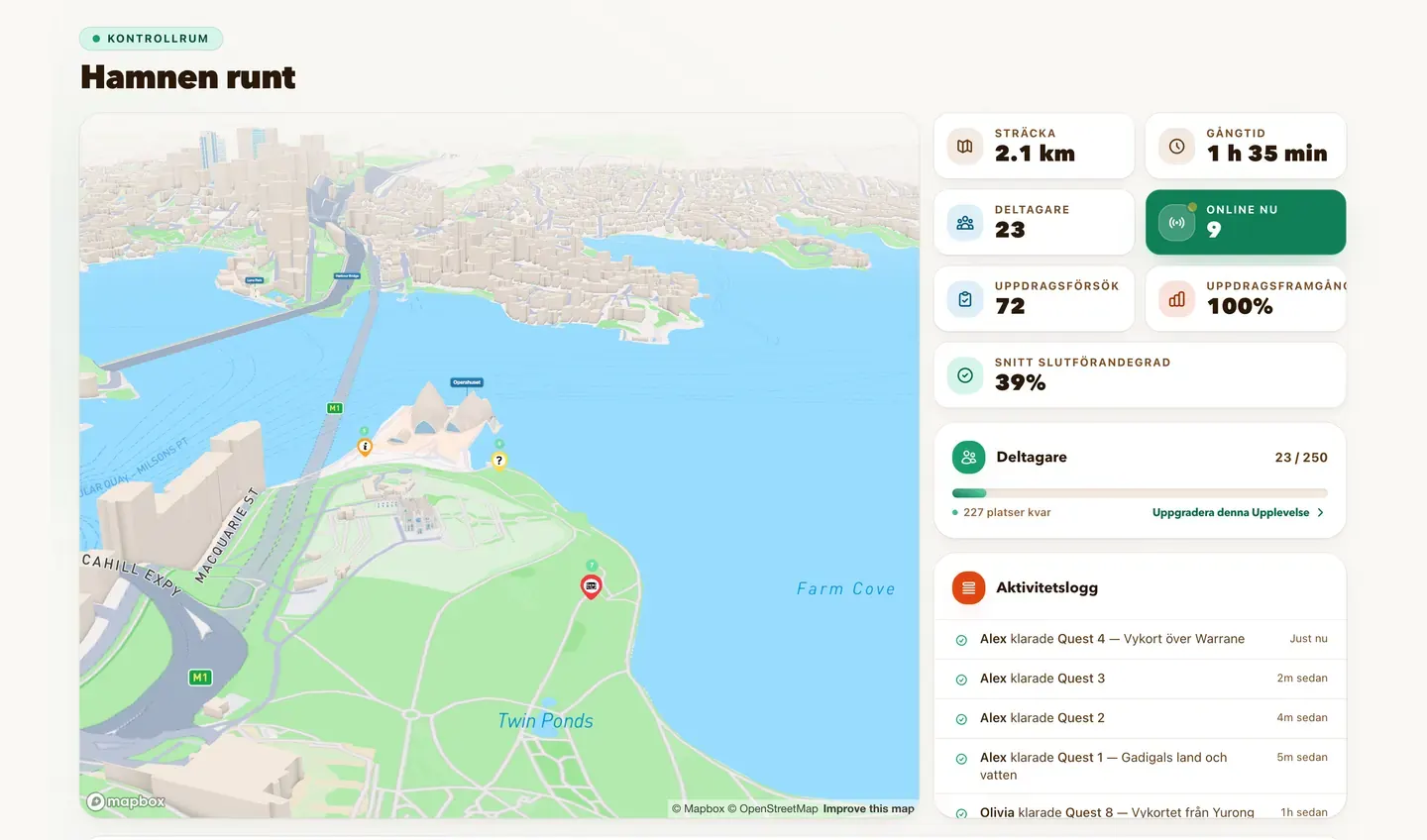Click the "Farm Cove" map label
The width and height of the screenshot is (1427, 840).
click(845, 588)
